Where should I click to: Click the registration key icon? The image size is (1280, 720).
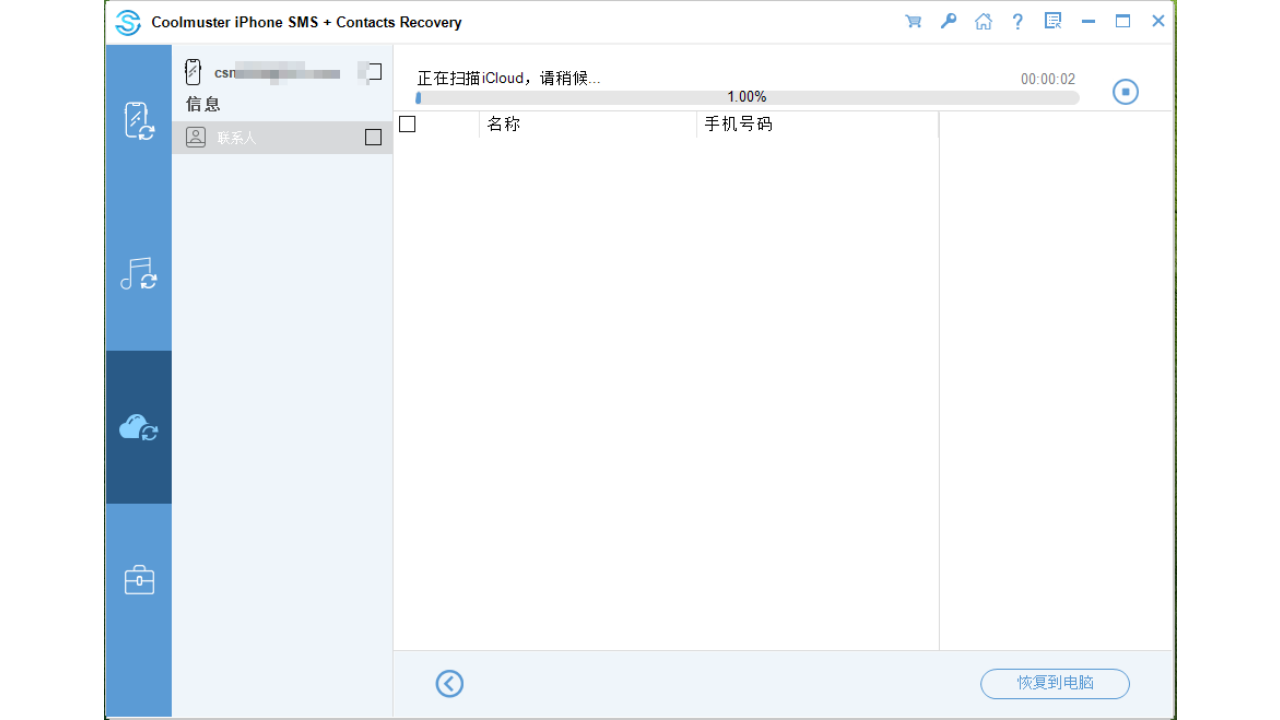click(948, 20)
